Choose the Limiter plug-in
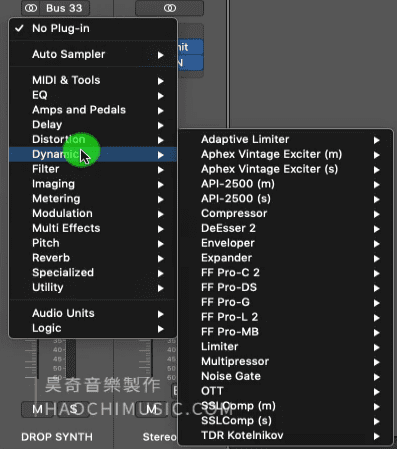This screenshot has width=397, height=449. pos(286,347)
